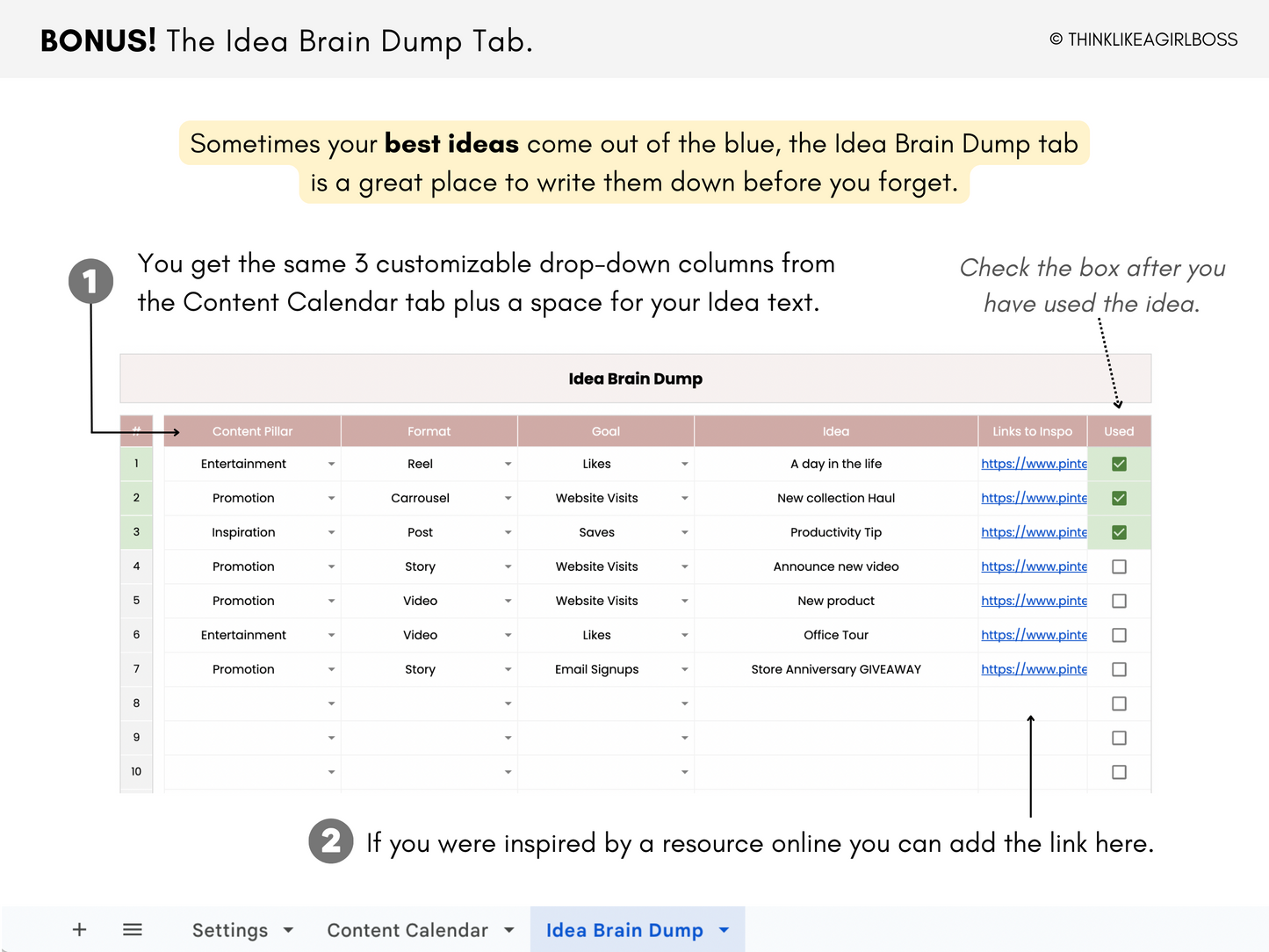This screenshot has height=952, width=1269.
Task: Open the Content Pillar dropdown in row 8
Action: pyautogui.click(x=331, y=703)
